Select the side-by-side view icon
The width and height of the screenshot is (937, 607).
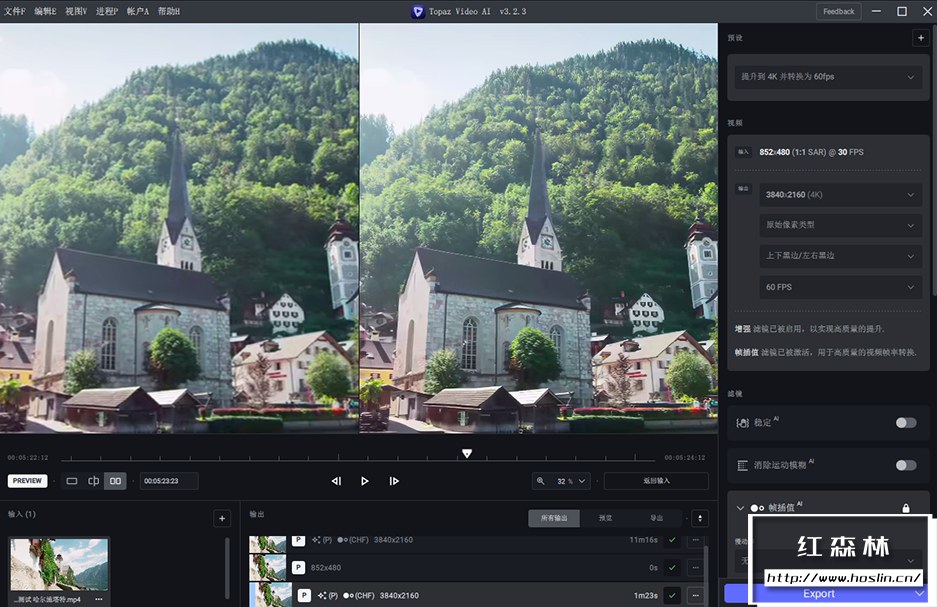(116, 481)
